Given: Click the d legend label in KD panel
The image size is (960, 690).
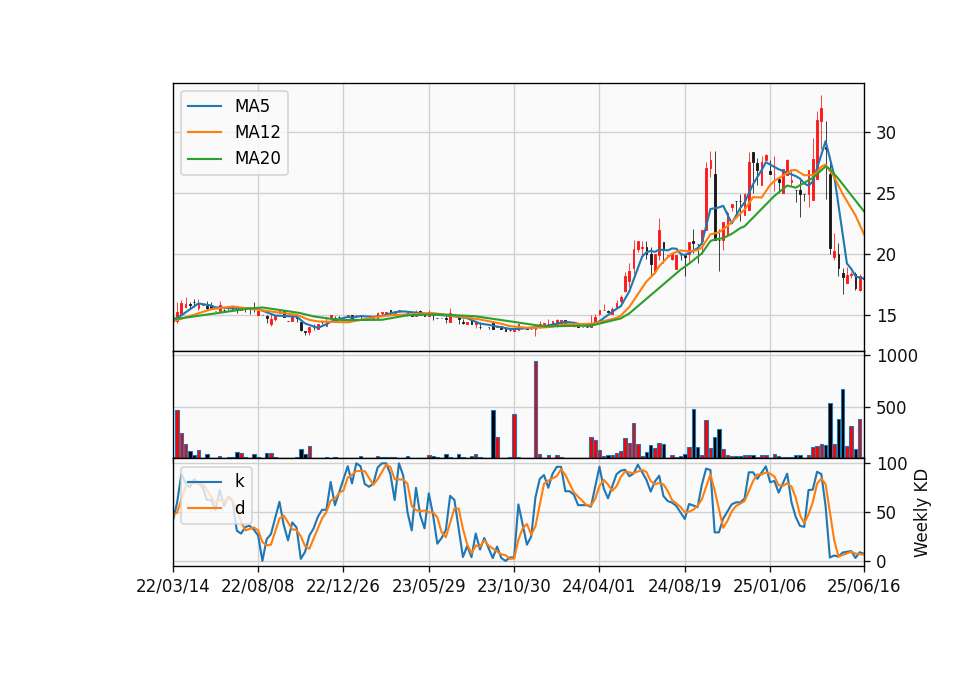Looking at the screenshot, I should pyautogui.click(x=239, y=508).
